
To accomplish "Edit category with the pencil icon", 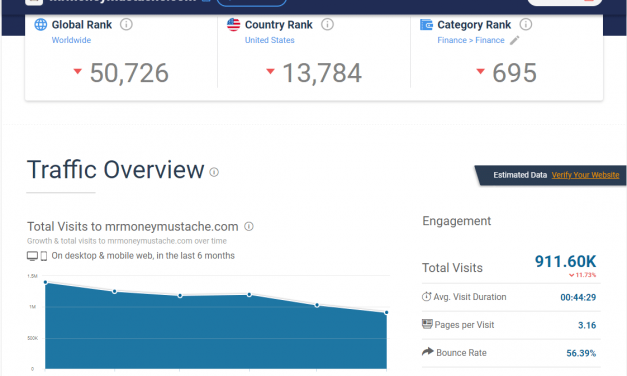I will point(515,40).
